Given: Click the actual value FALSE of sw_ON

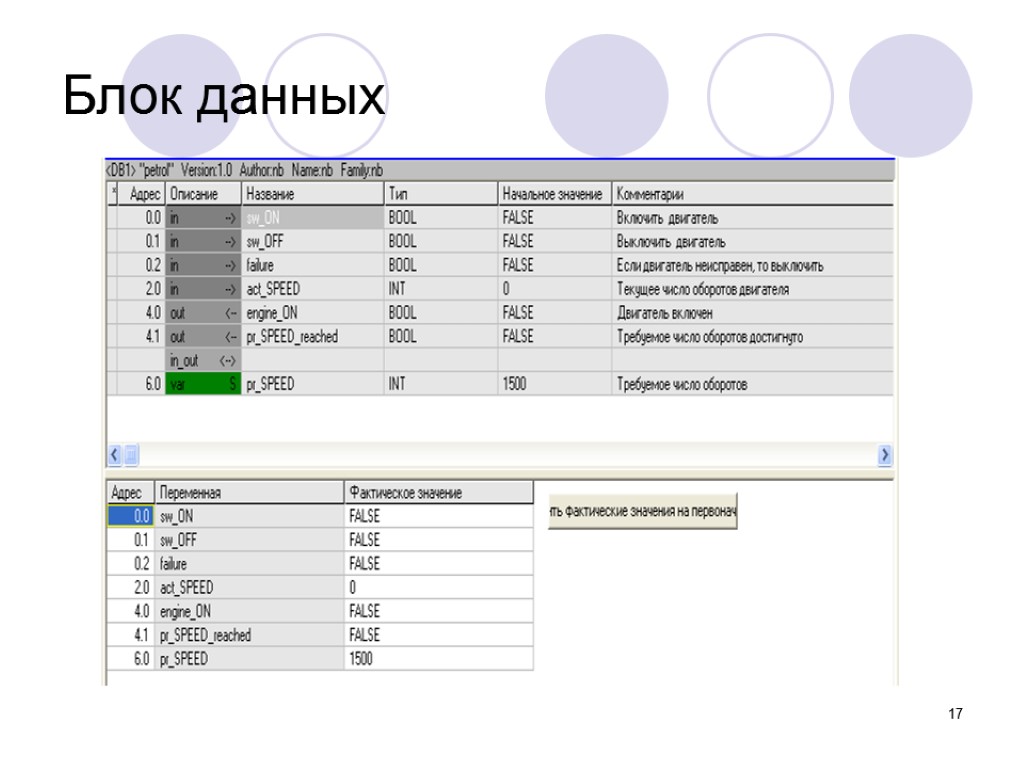Looking at the screenshot, I should pos(439,516).
